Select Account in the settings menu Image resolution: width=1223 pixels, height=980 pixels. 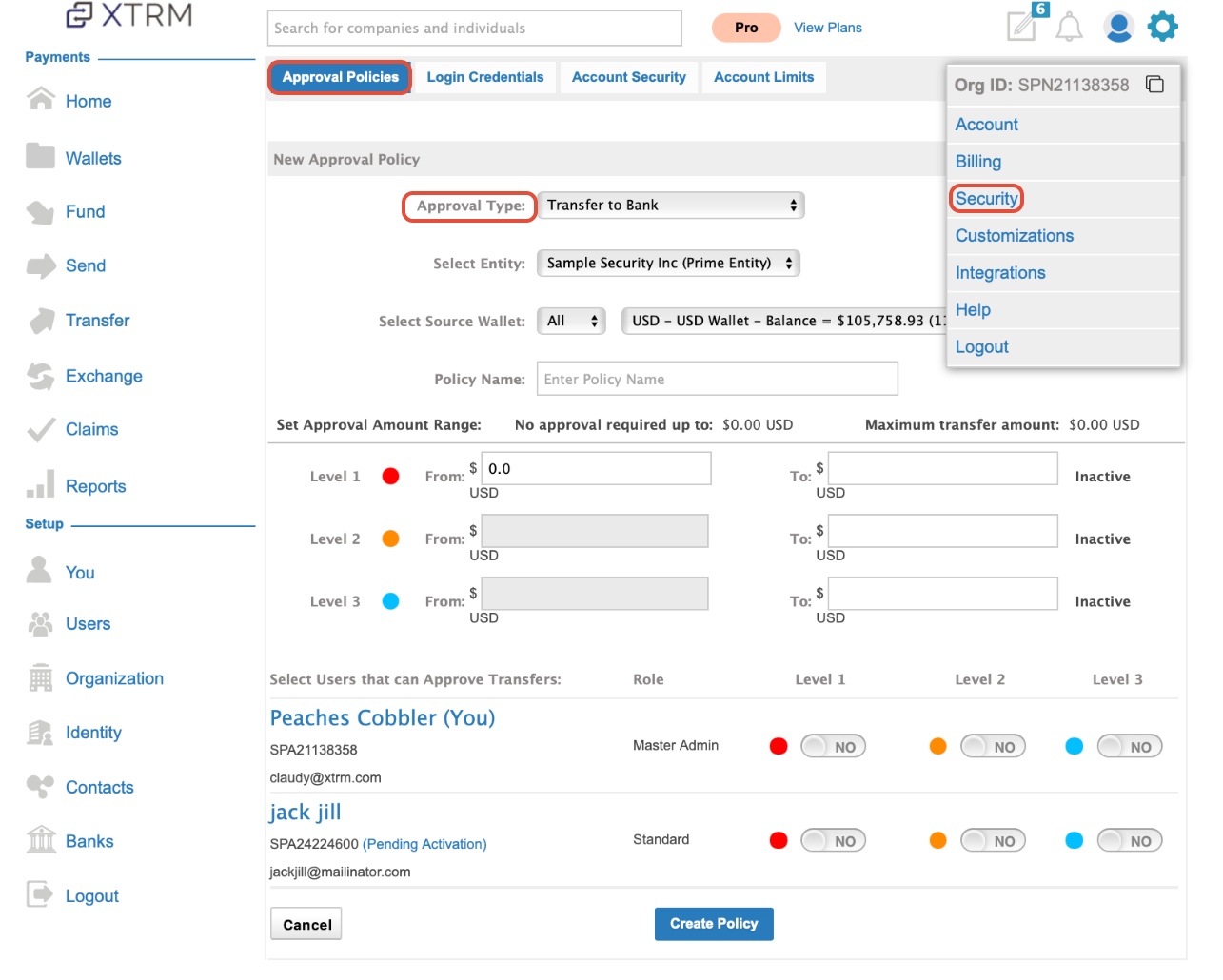pyautogui.click(x=986, y=125)
